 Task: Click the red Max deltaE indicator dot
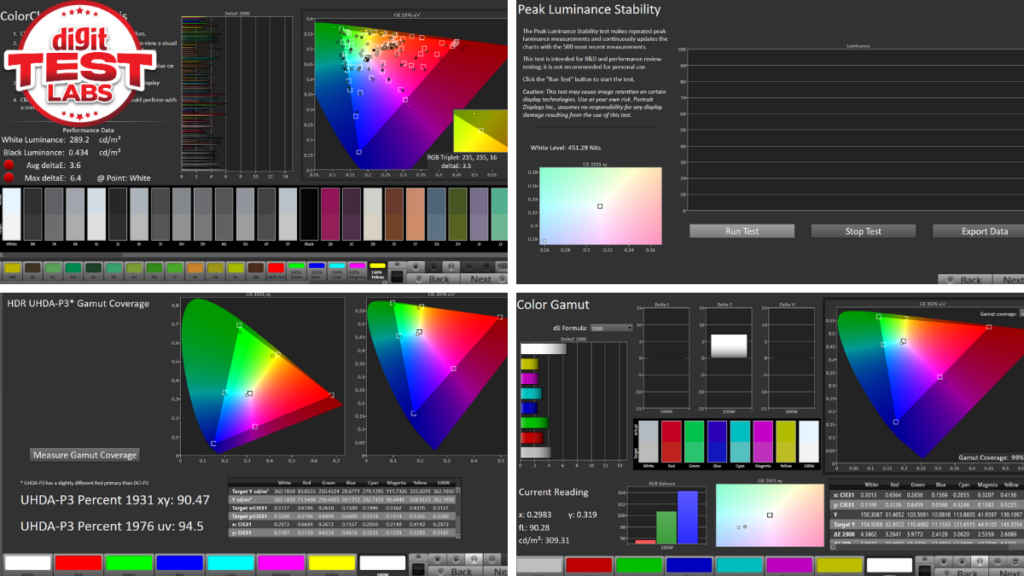(8, 177)
